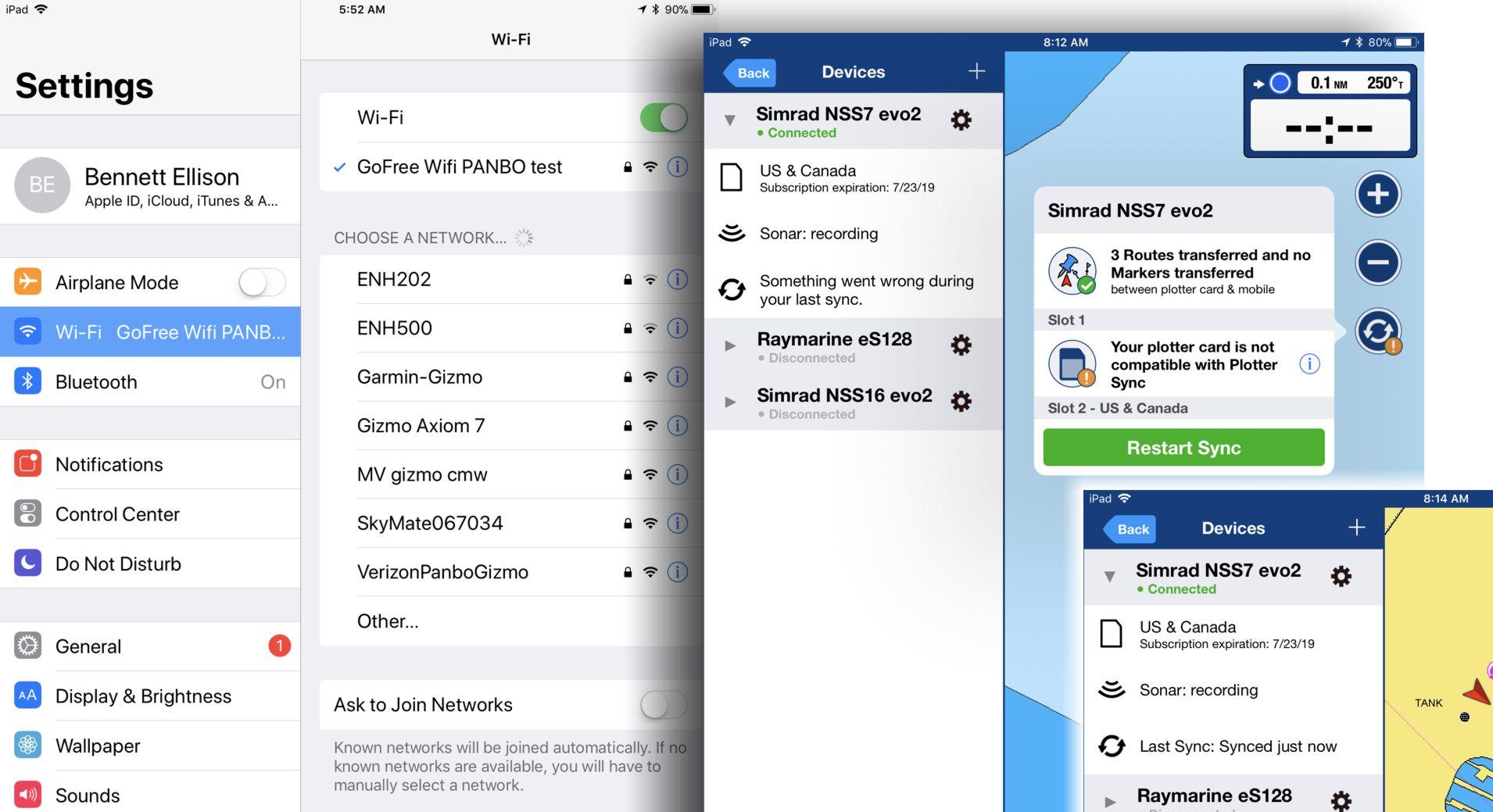Tap the sonar icon beside 'Sonar: recording' in upper panel

coord(732,233)
